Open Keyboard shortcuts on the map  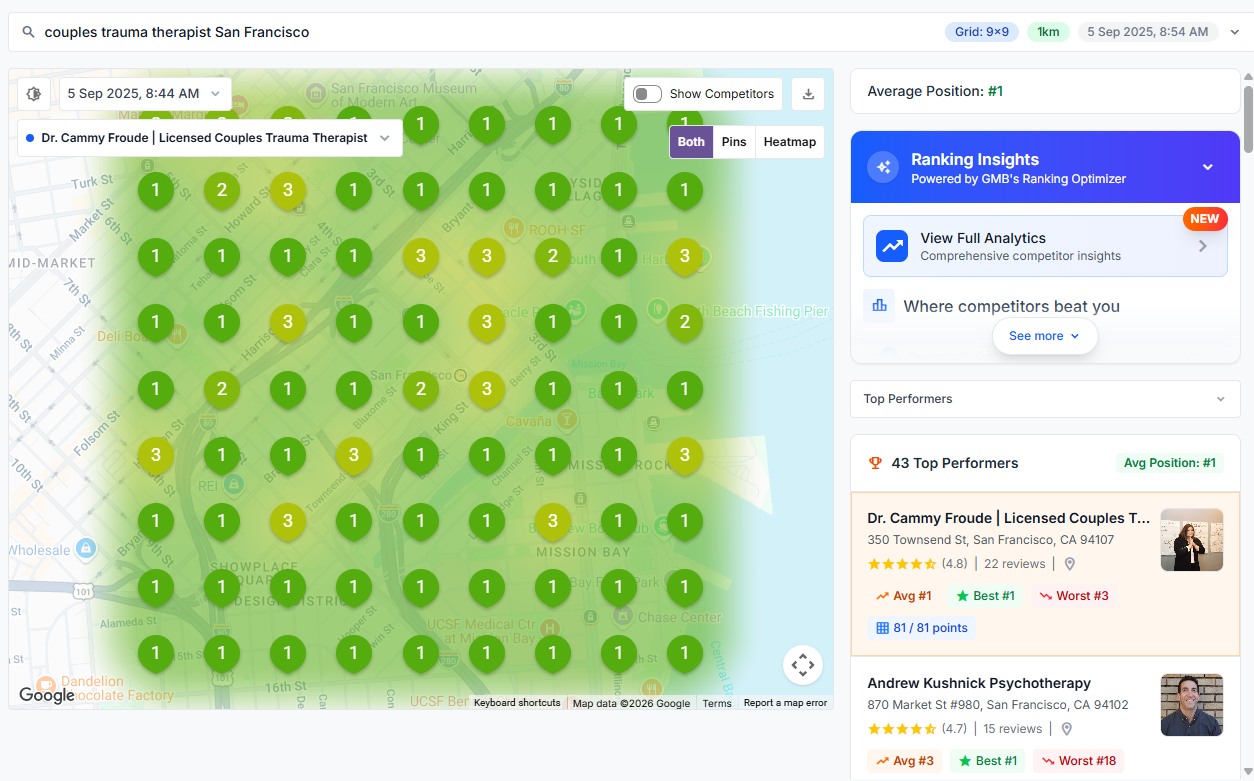517,703
